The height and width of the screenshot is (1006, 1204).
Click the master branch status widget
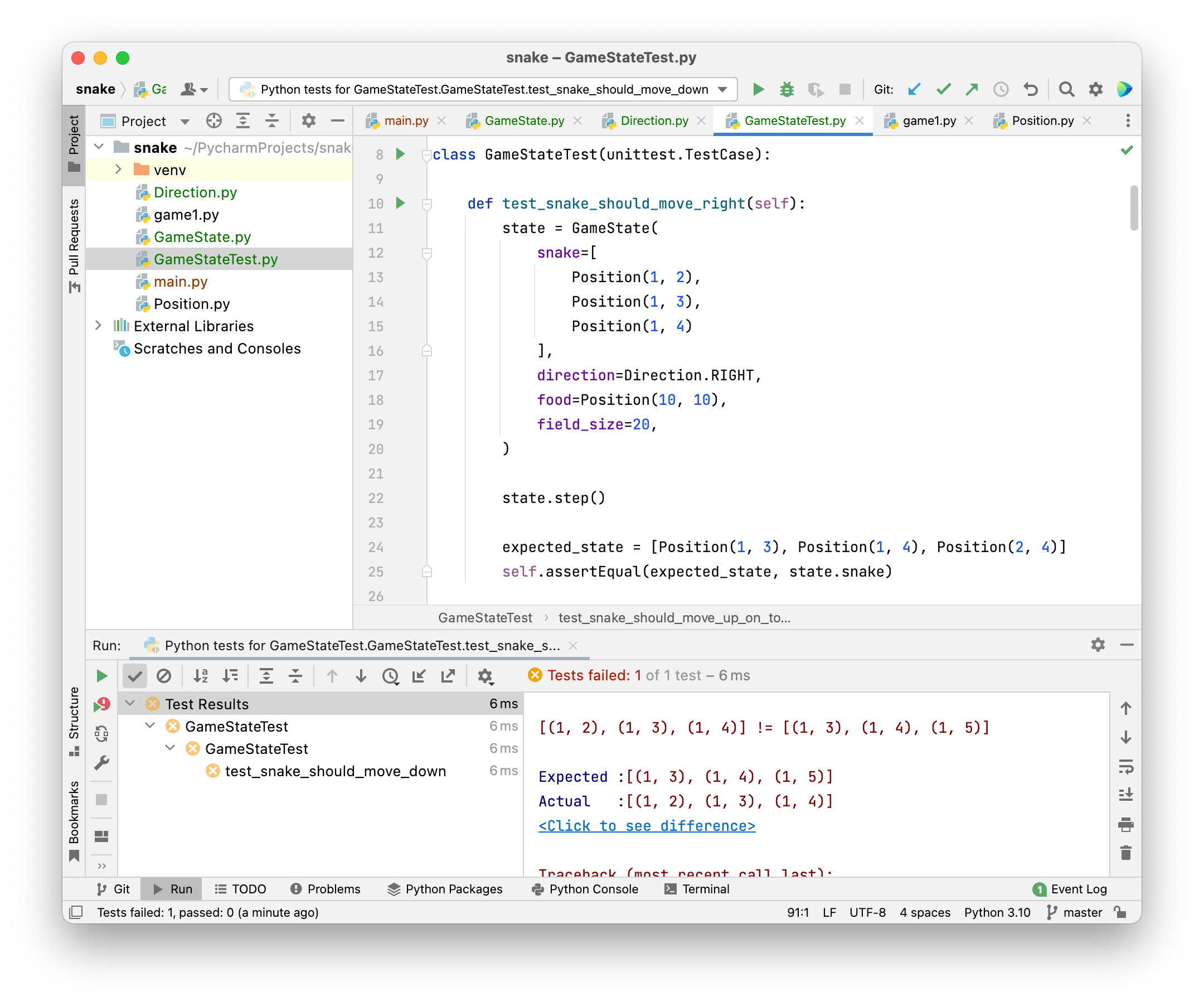pyautogui.click(x=1074, y=912)
